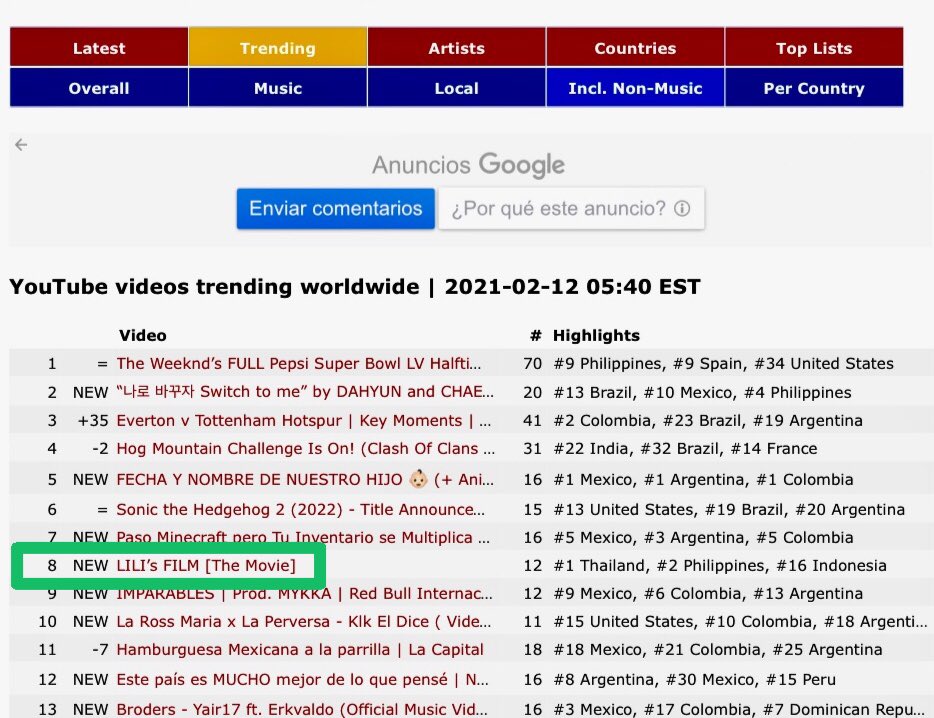Go to the Top Lists tab
The image size is (934, 718).
coord(814,47)
